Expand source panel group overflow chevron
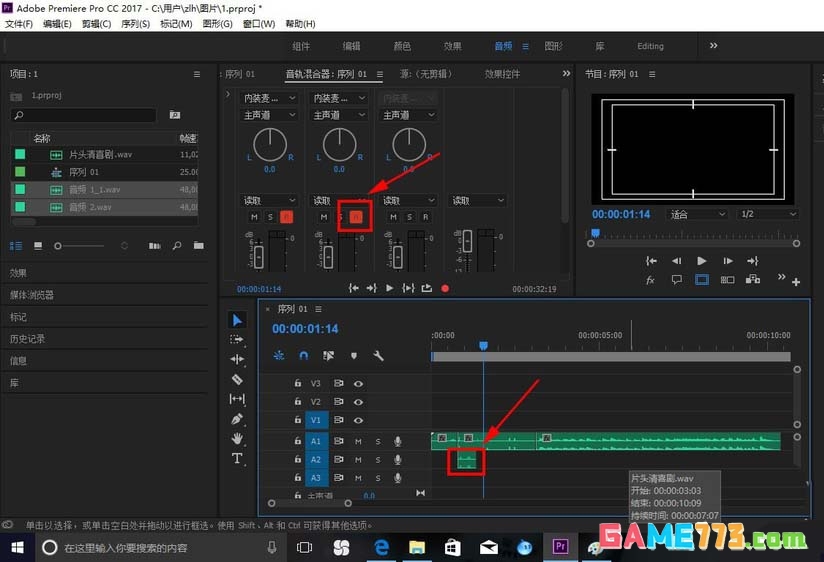The image size is (824, 562). click(566, 74)
